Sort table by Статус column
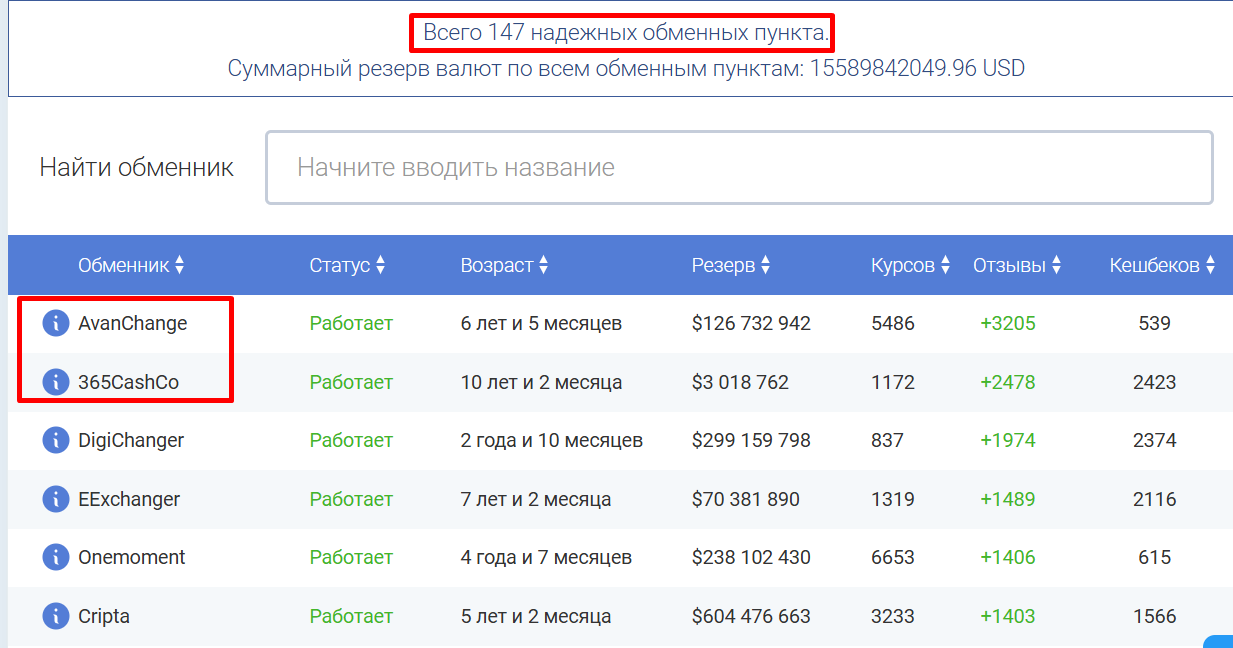This screenshot has width=1233, height=648. (347, 265)
